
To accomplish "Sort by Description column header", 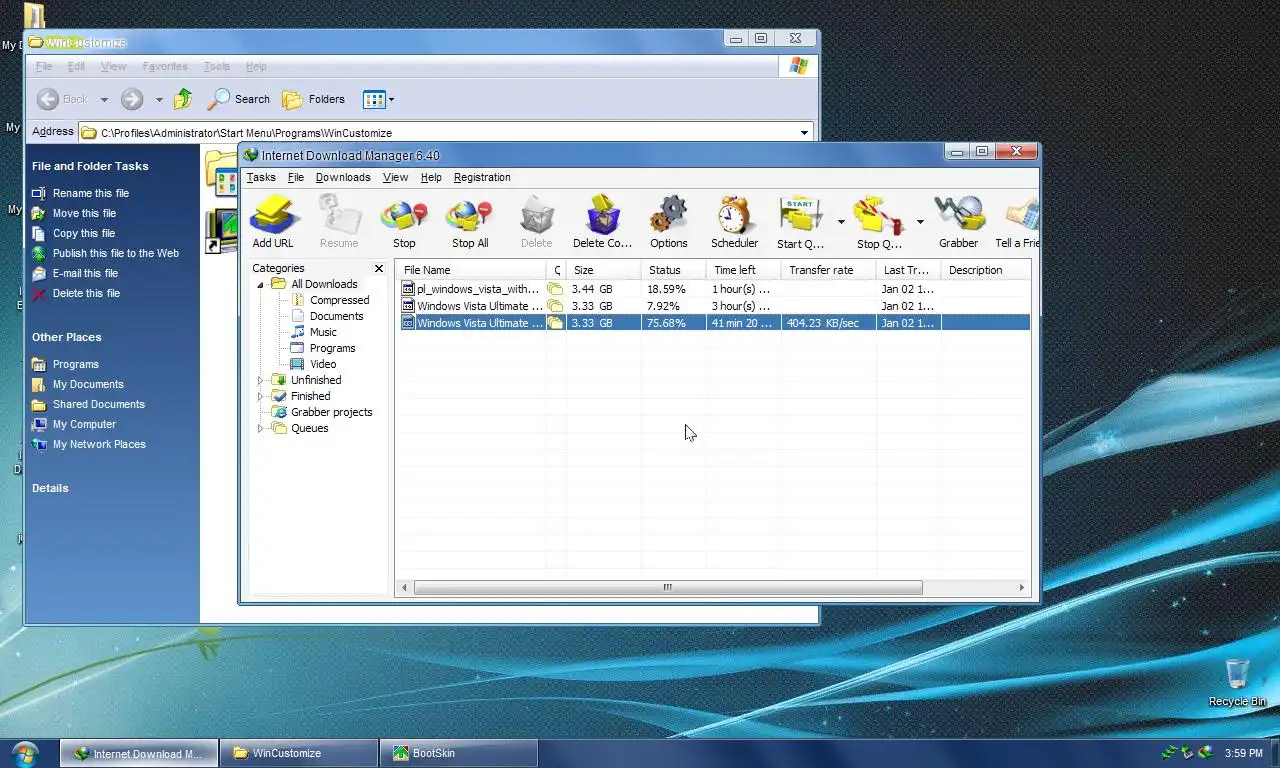I will click(x=985, y=270).
